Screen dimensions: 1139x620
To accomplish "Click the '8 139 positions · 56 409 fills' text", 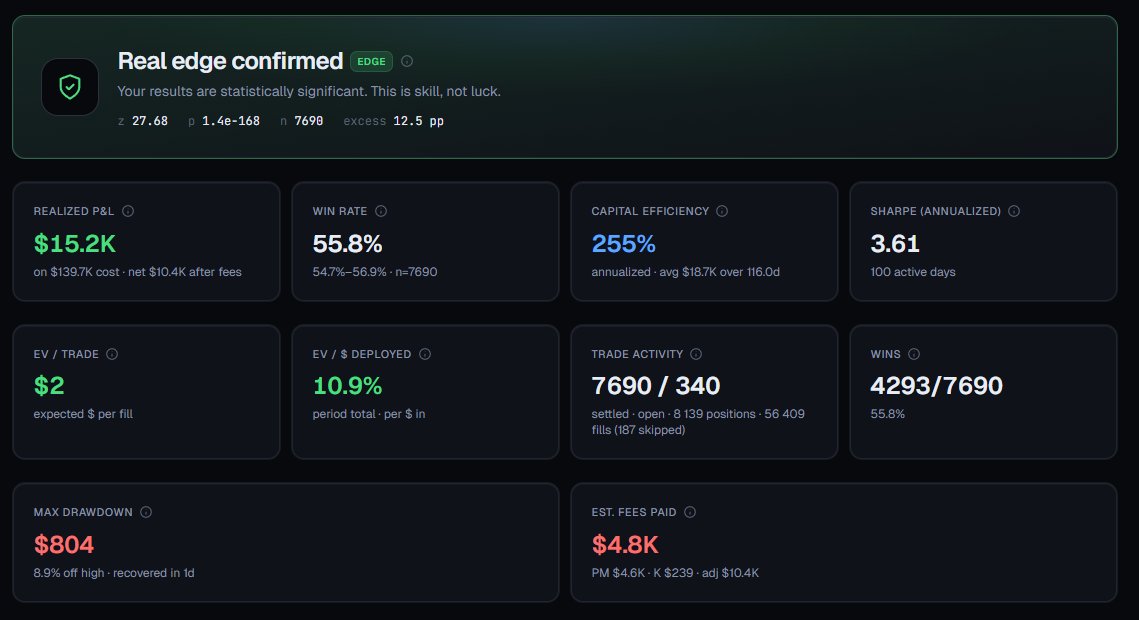I will (698, 422).
